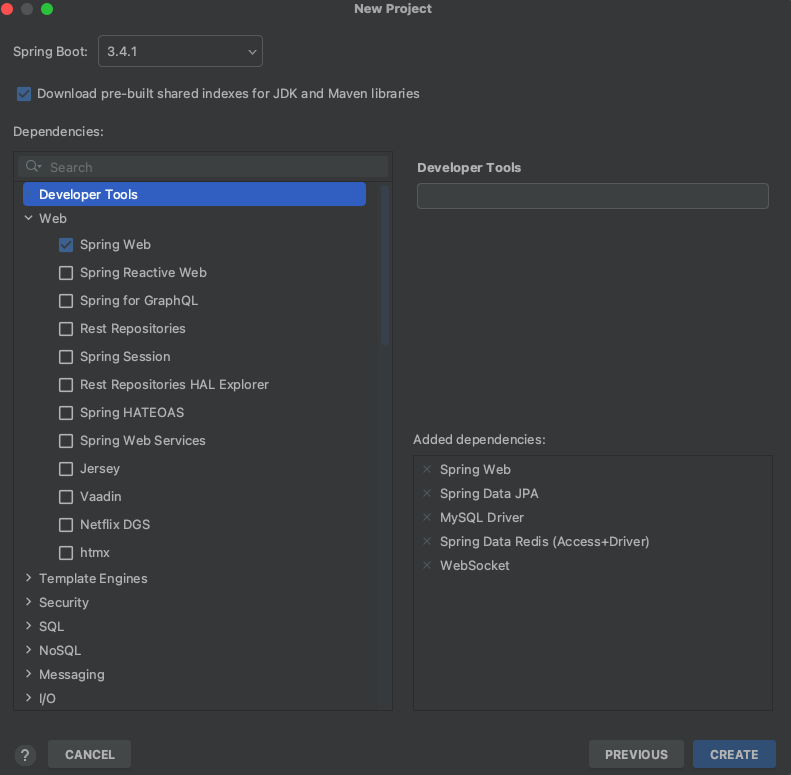
Task: Collapse the Web category
Action: [29, 218]
